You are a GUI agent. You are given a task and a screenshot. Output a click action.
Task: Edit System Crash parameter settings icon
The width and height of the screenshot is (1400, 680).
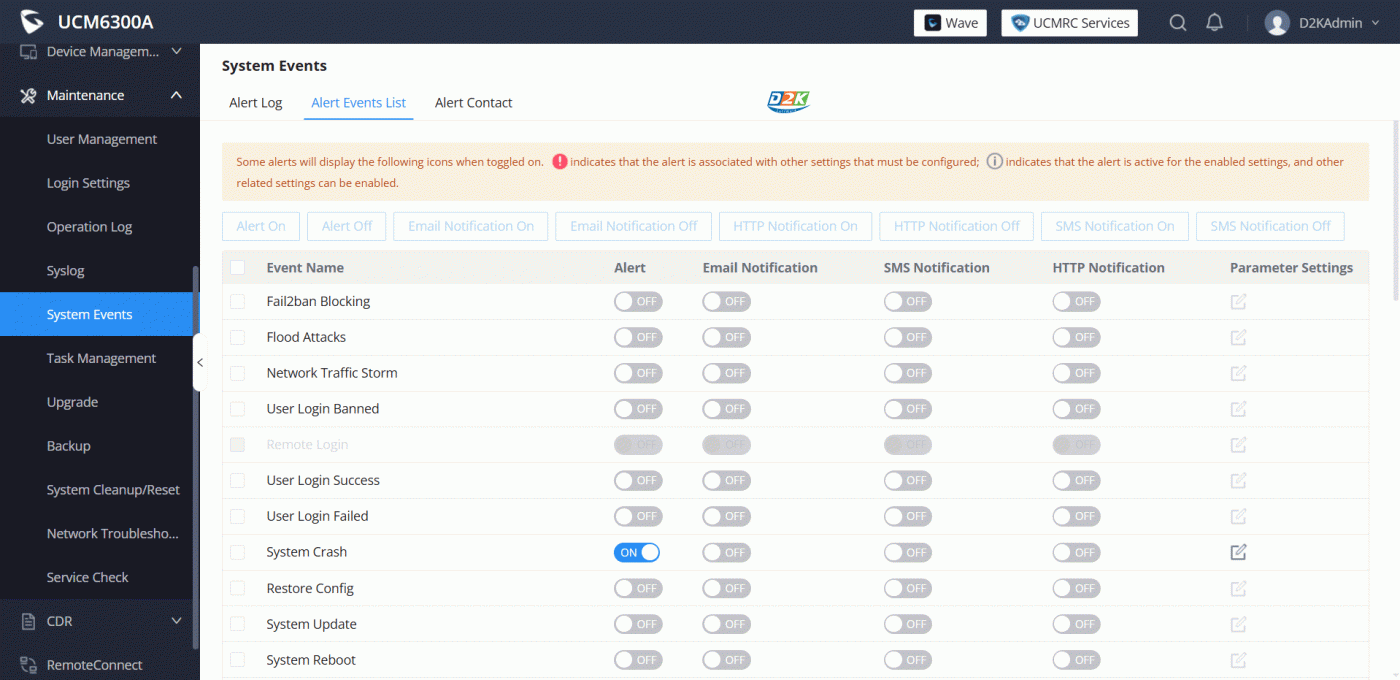(1238, 552)
